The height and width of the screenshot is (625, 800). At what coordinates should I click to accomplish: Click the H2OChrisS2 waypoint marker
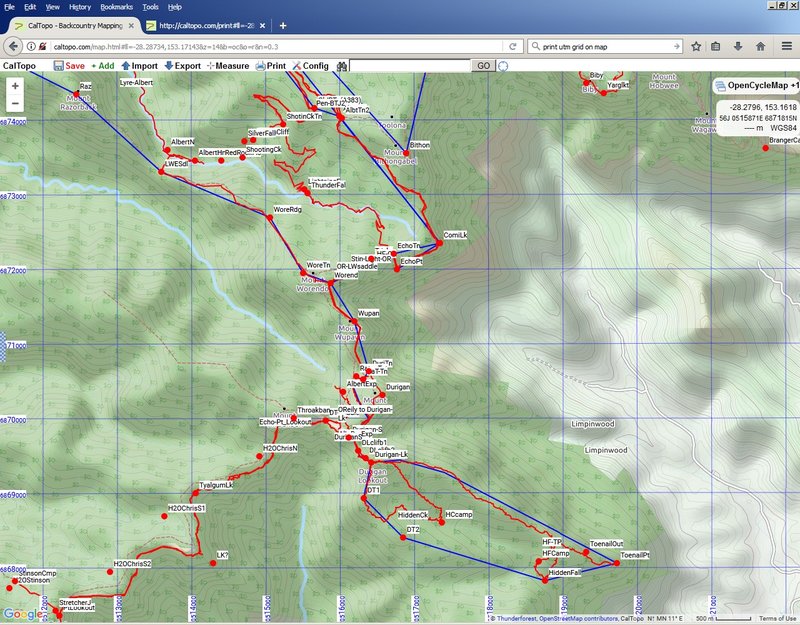pyautogui.click(x=110, y=572)
